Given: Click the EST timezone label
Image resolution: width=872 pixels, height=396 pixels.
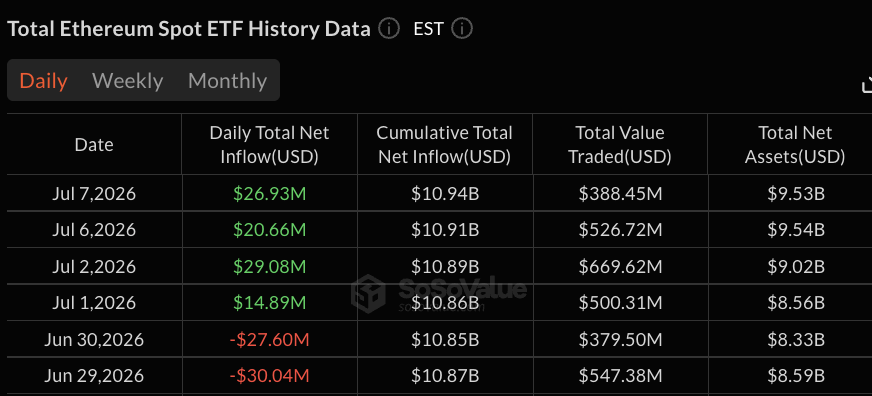Looking at the screenshot, I should (x=428, y=28).
